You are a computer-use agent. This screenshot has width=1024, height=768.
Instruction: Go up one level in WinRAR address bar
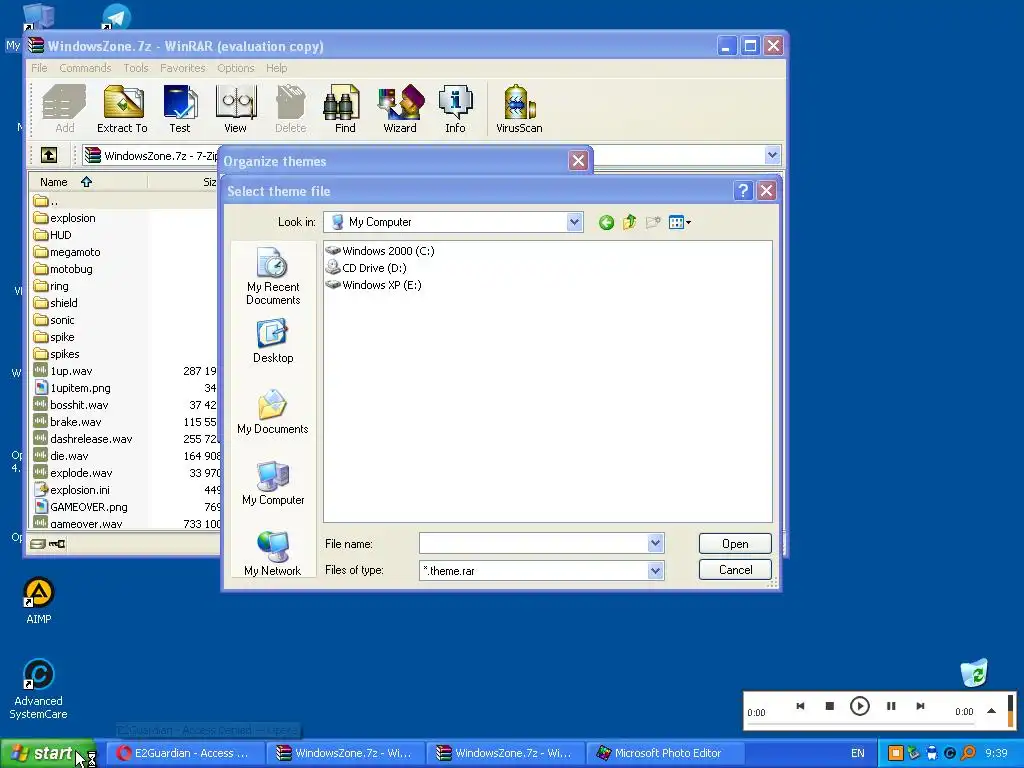pos(49,155)
